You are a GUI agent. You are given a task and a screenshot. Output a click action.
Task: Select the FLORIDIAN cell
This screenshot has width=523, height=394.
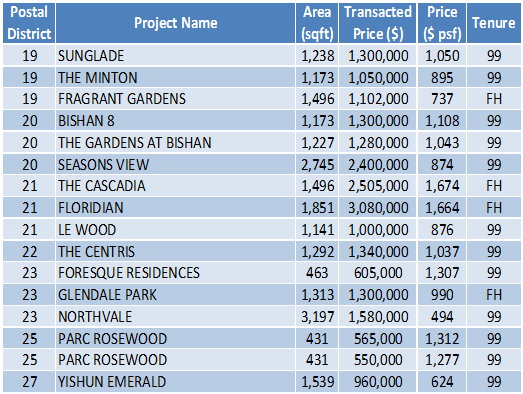(175, 208)
